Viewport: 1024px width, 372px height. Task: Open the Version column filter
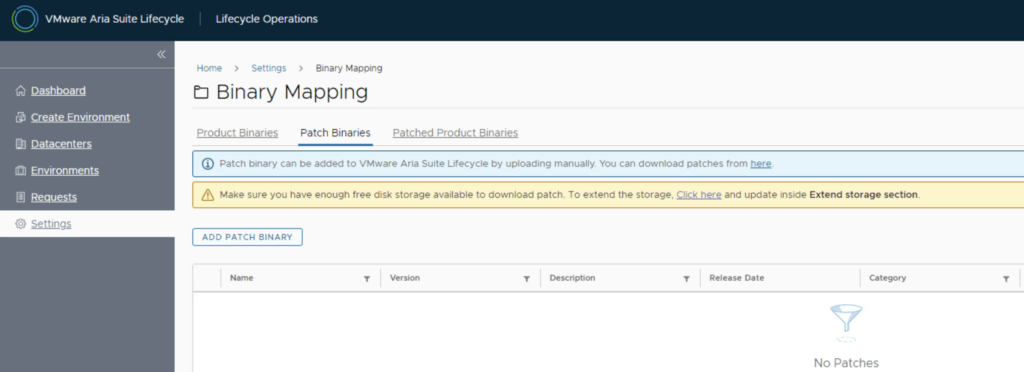pyautogui.click(x=526, y=279)
